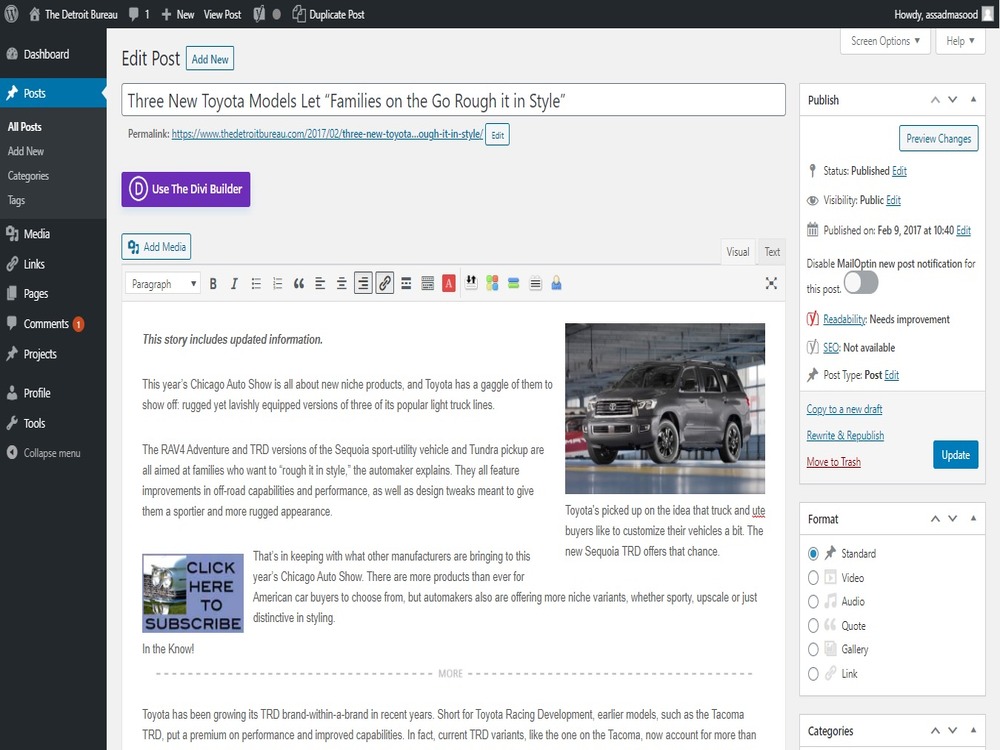Viewport: 1000px width, 750px height.
Task: Click Preview Changes button
Action: (x=938, y=138)
